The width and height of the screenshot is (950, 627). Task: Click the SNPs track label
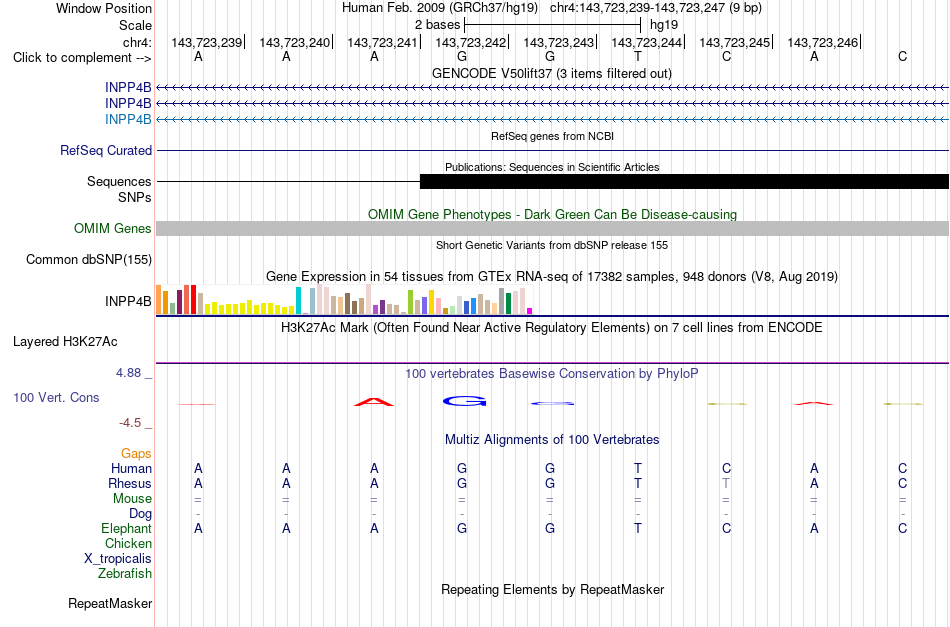pyautogui.click(x=135, y=197)
